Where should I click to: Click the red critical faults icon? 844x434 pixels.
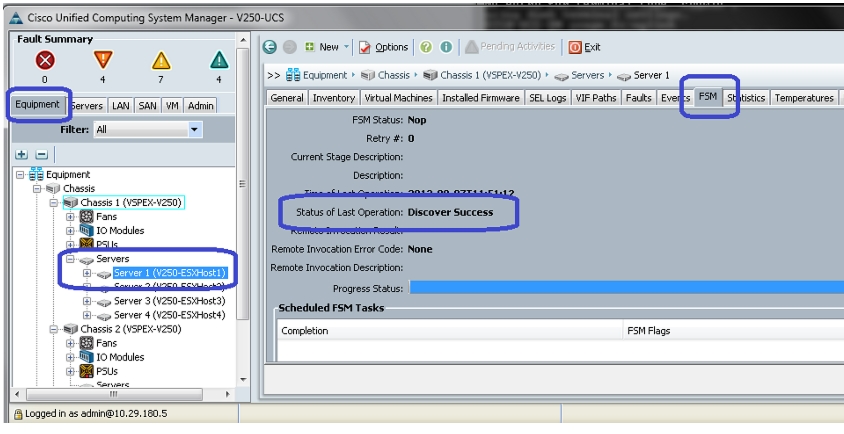point(45,60)
